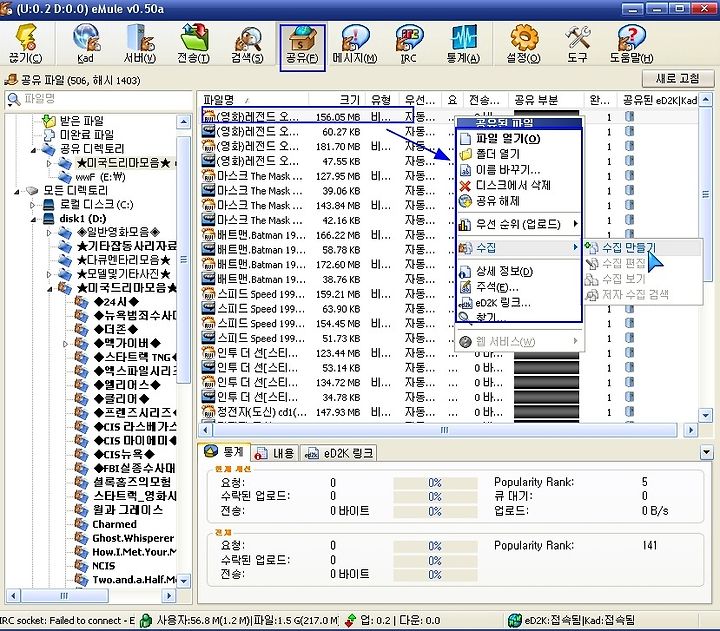Select the ◆24시◆ folder
The height and width of the screenshot is (631, 720).
[116, 302]
